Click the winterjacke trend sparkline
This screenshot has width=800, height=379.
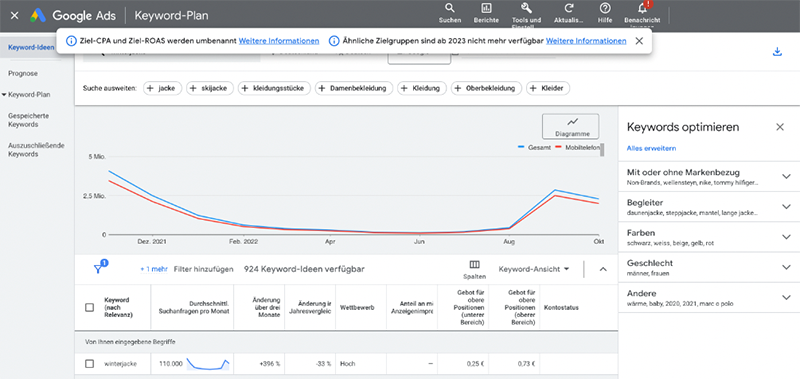208,364
